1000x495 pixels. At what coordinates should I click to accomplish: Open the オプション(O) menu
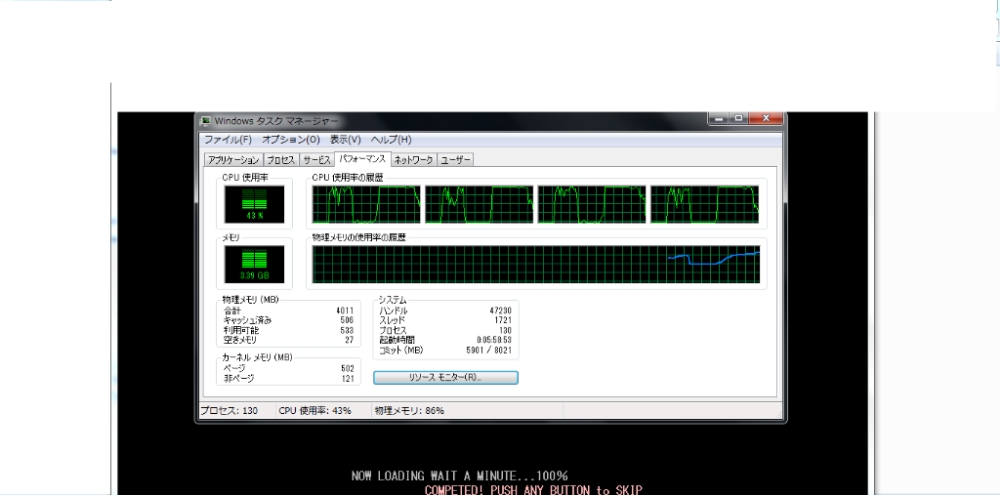[x=290, y=140]
